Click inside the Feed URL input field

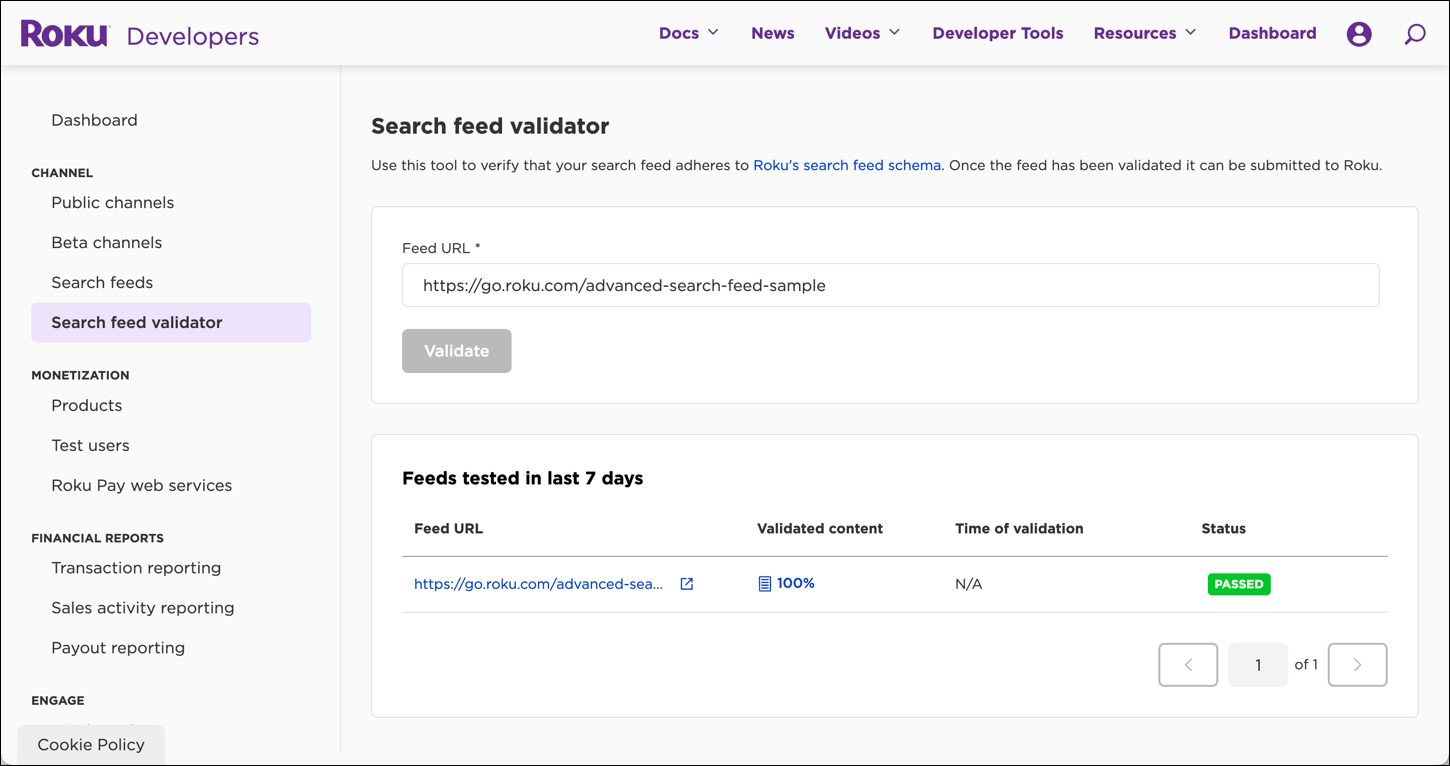click(x=890, y=285)
